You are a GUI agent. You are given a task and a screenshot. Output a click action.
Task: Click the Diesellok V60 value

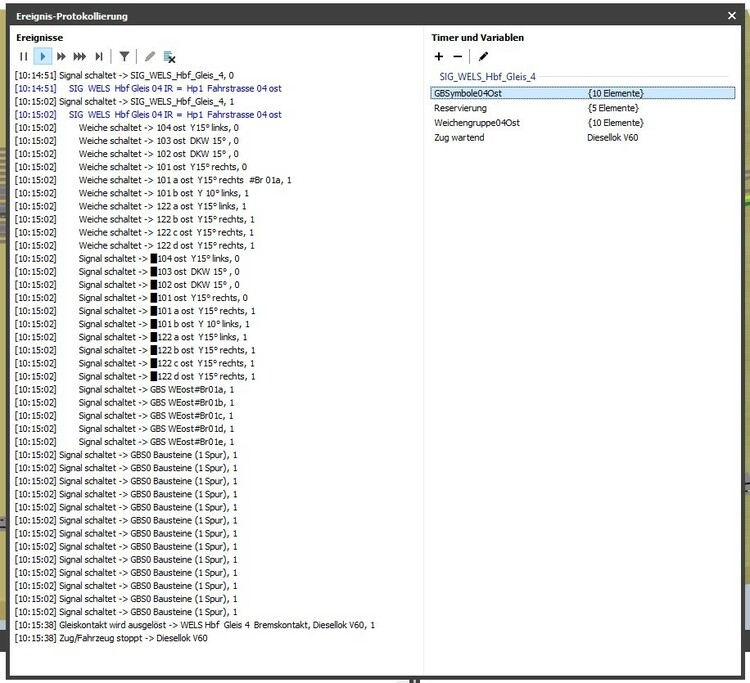point(612,136)
